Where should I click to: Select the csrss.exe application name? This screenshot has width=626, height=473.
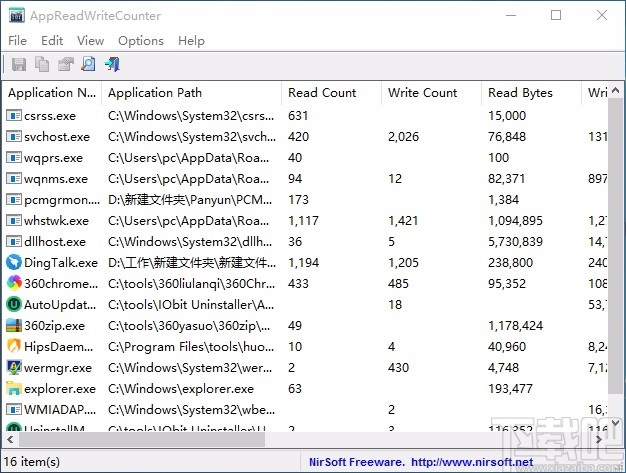click(x=50, y=116)
